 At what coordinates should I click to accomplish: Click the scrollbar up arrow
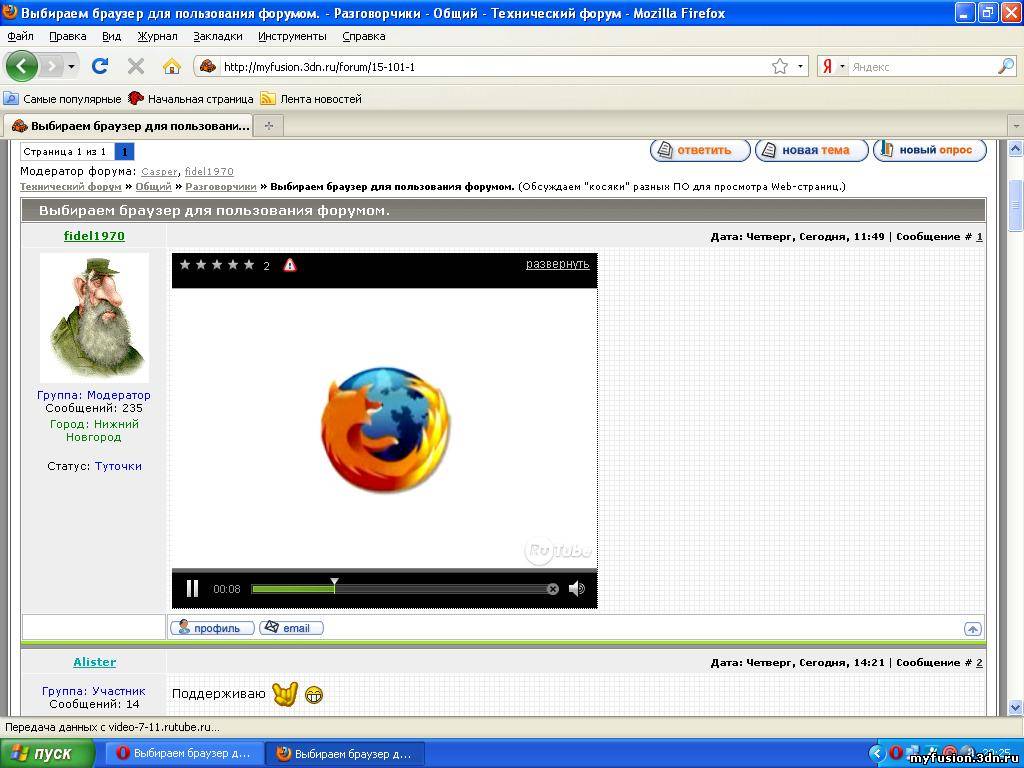click(x=1016, y=150)
